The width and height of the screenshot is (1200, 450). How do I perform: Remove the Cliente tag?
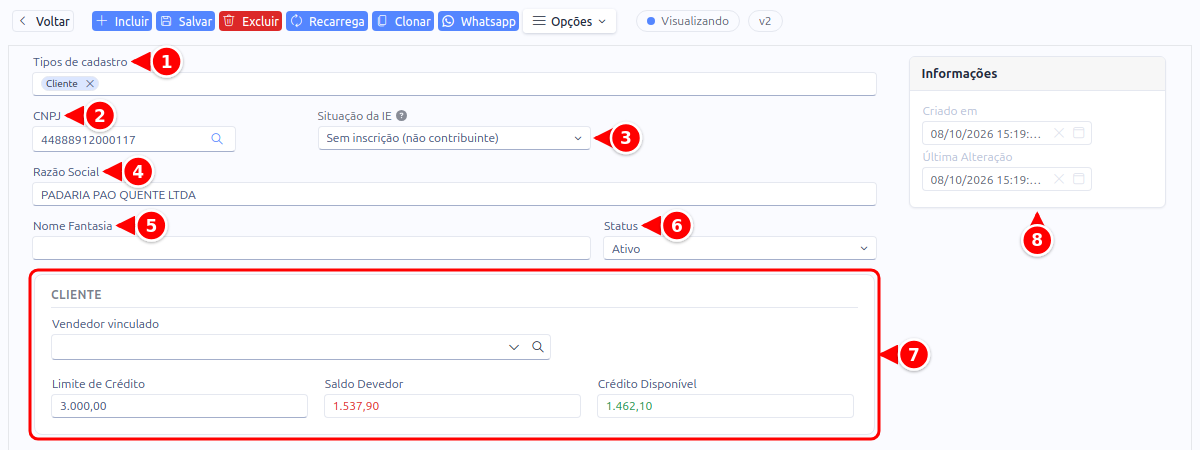(x=90, y=83)
